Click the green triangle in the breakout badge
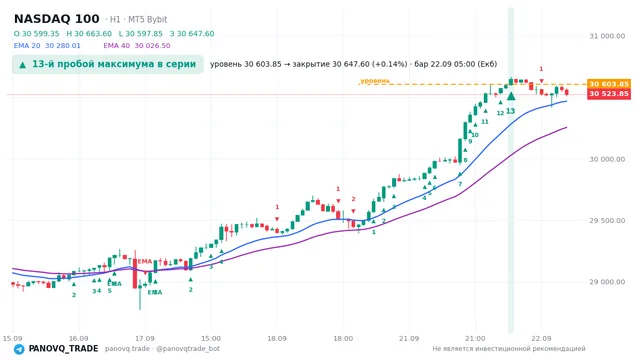The height and width of the screenshot is (360, 640). (23, 64)
